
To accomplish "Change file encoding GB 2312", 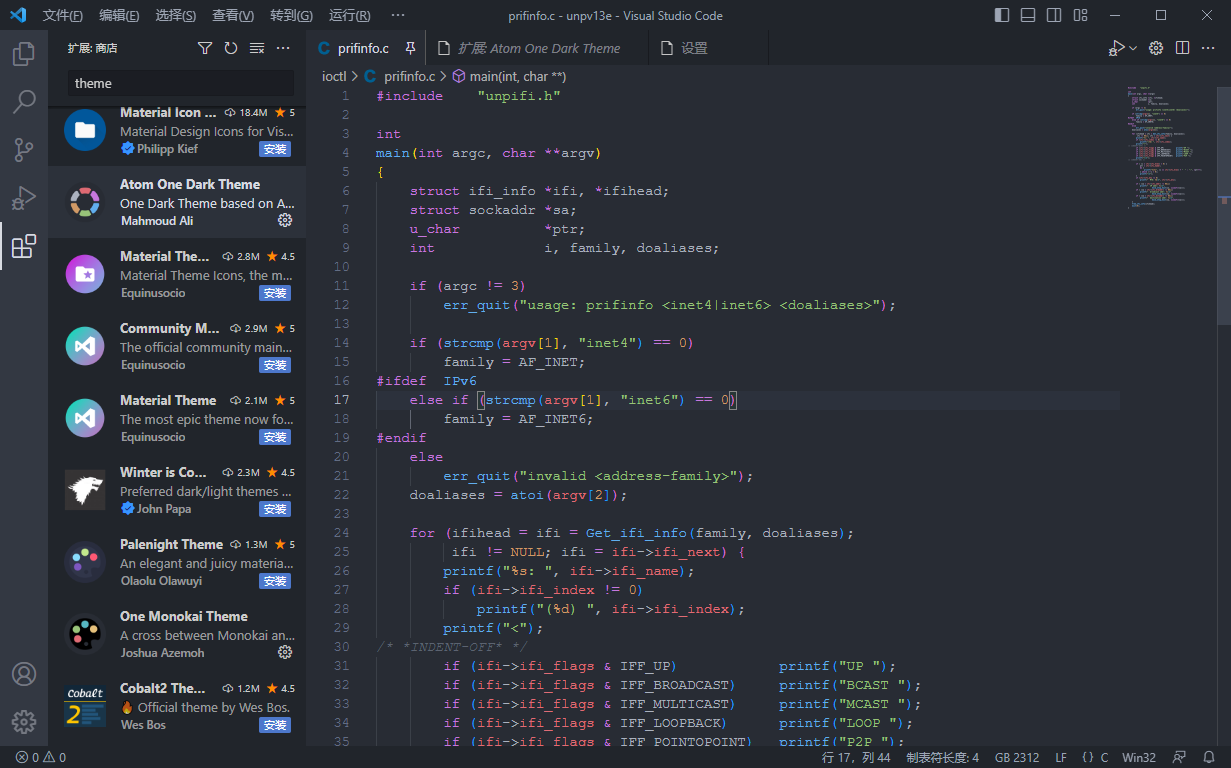I will [1017, 757].
